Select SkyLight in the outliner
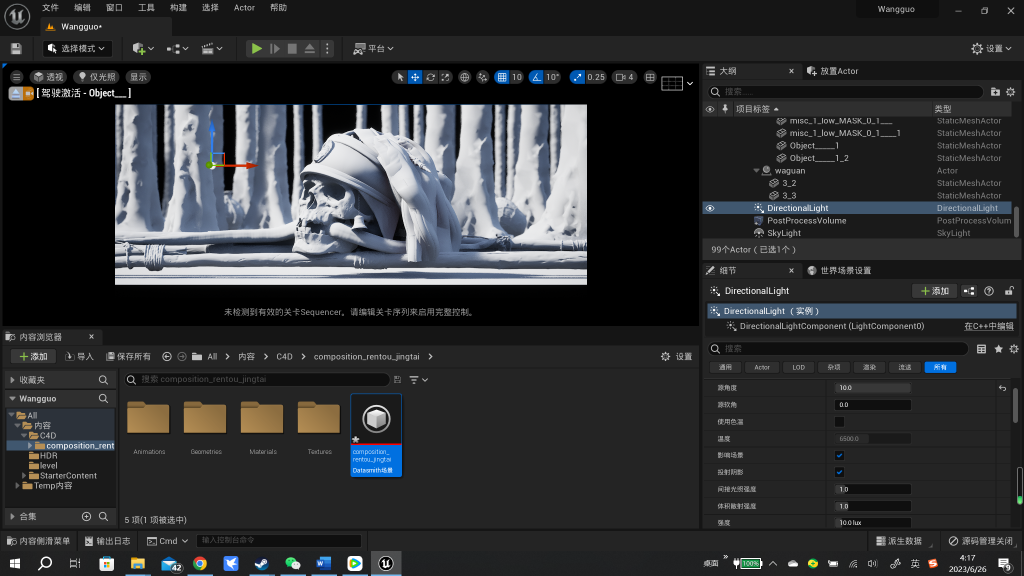This screenshot has height=576, width=1024. pos(784,233)
